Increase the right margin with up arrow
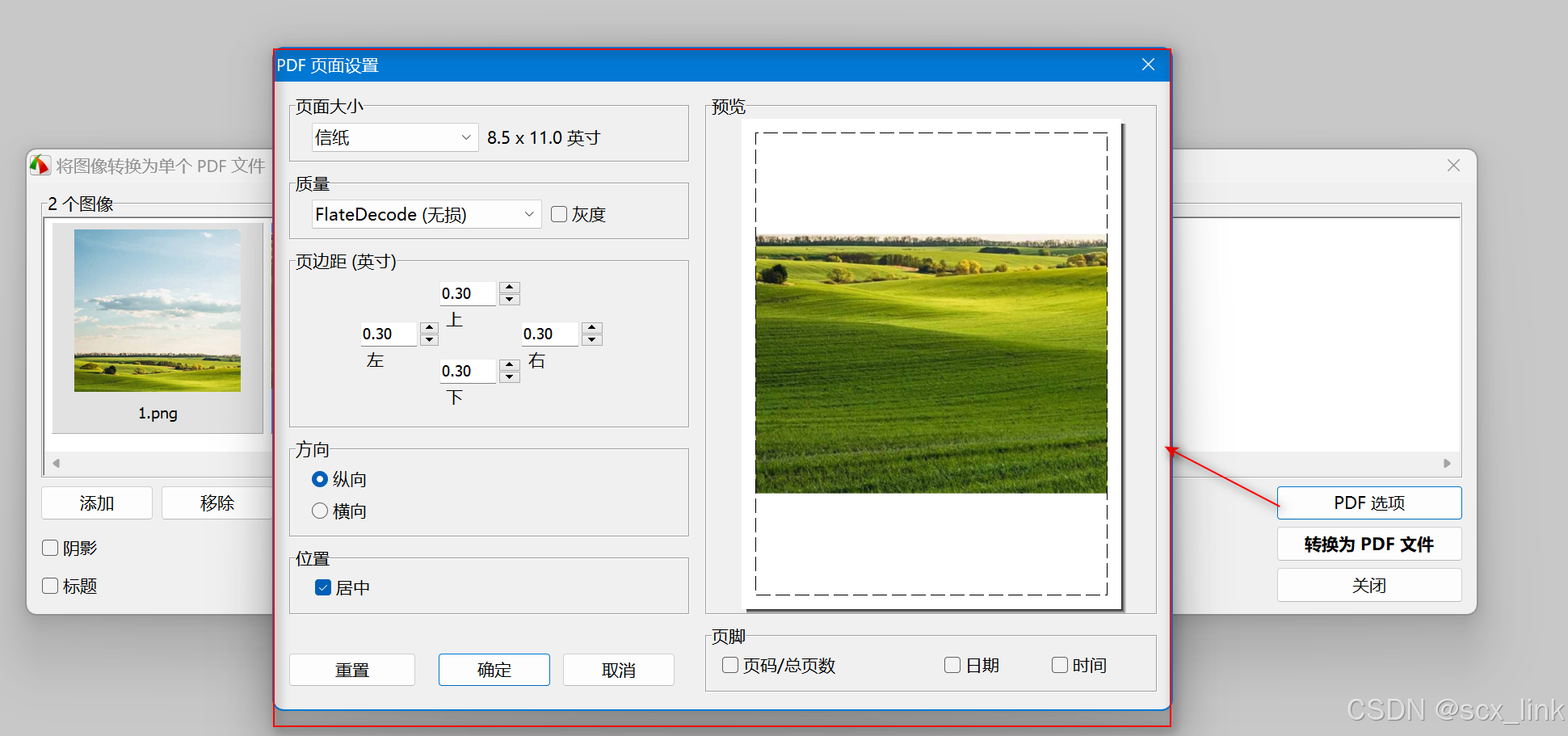The height and width of the screenshot is (736, 1568). (592, 328)
